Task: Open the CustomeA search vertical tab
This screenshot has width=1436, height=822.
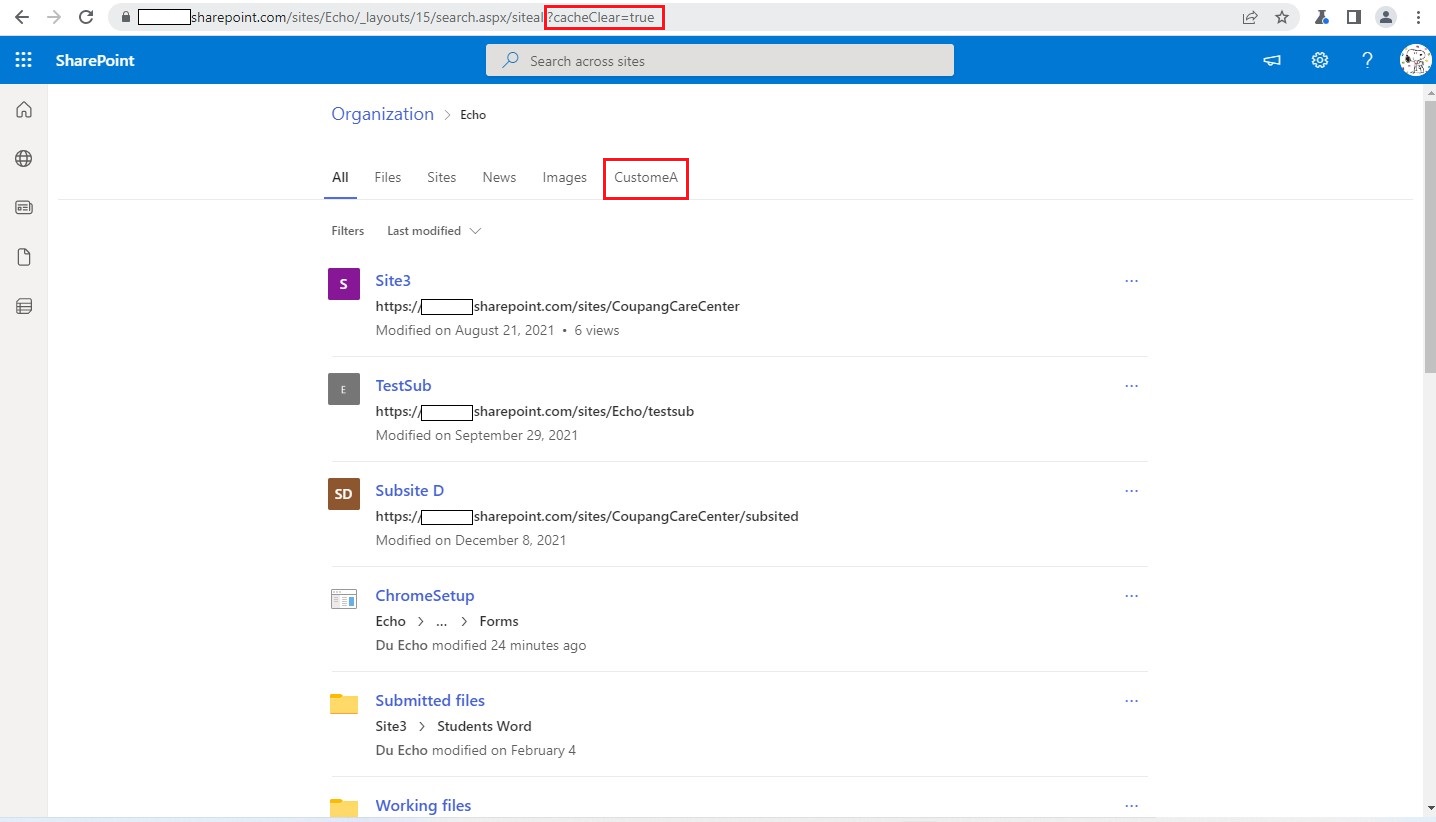Action: [x=645, y=178]
